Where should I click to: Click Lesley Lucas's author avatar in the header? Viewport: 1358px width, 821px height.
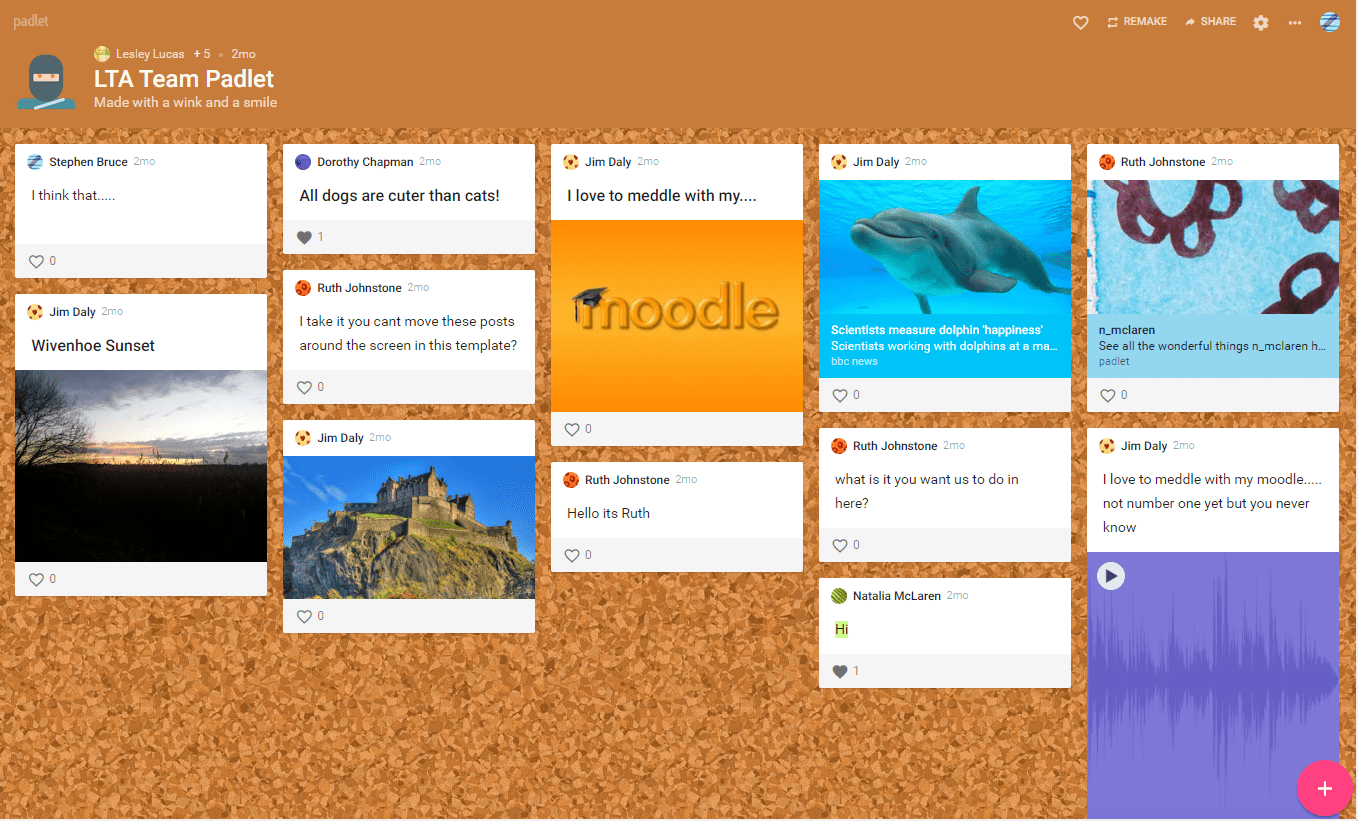(101, 53)
